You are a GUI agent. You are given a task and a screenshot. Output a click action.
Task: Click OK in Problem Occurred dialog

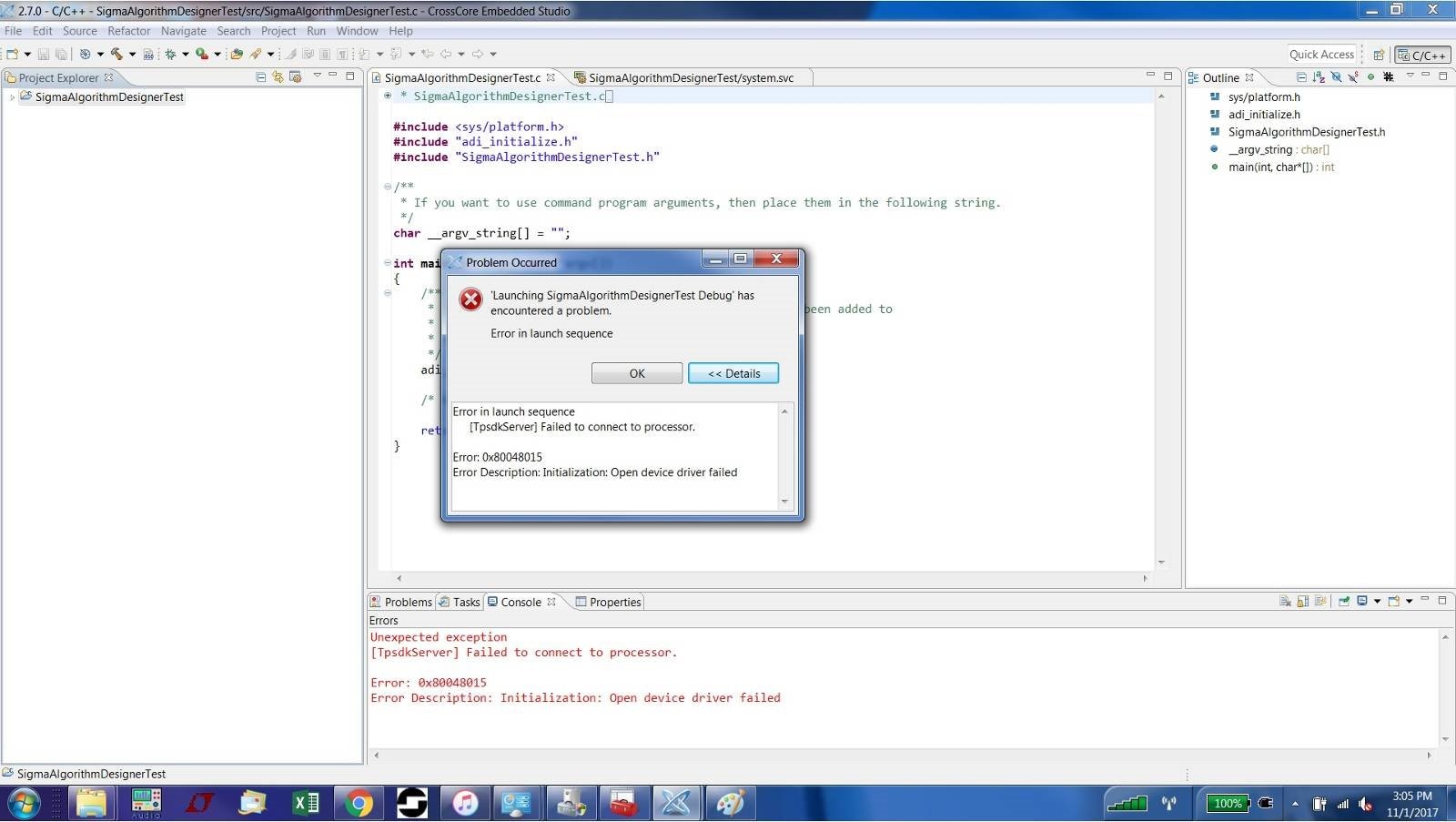point(637,373)
